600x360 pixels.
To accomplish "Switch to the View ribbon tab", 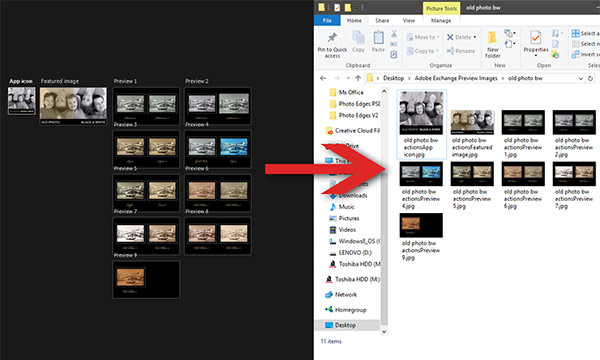I will tap(409, 20).
